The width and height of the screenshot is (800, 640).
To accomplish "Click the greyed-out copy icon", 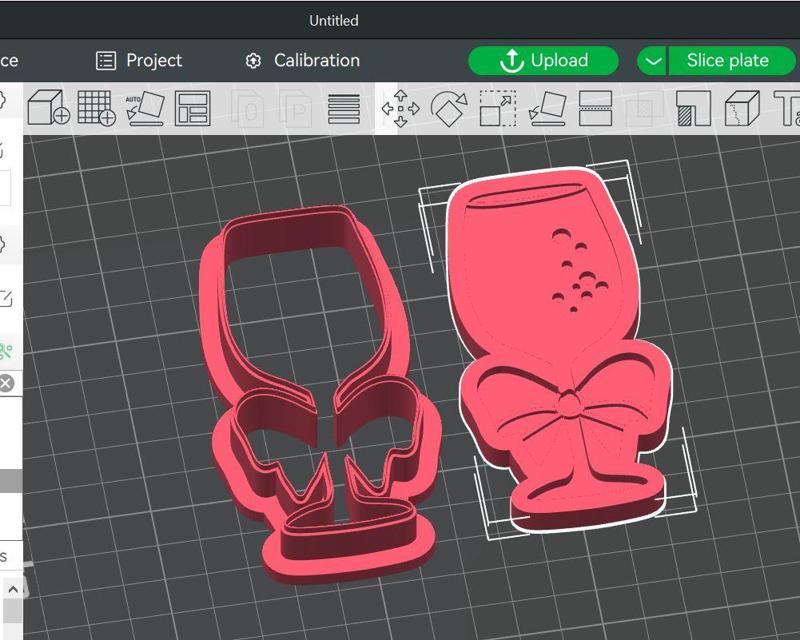I will 248,108.
